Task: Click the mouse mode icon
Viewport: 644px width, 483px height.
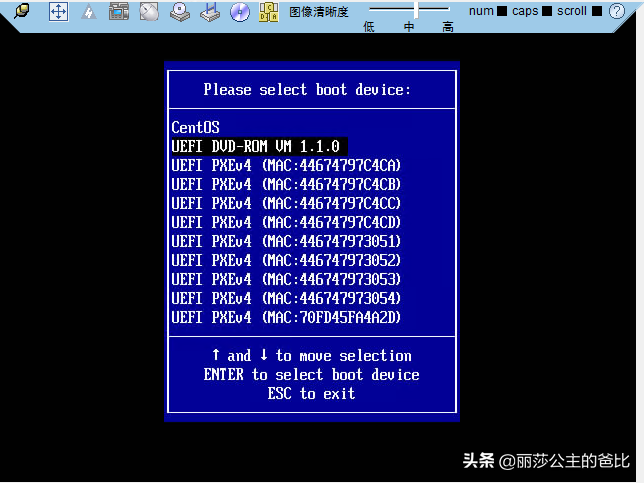Action: [149, 12]
